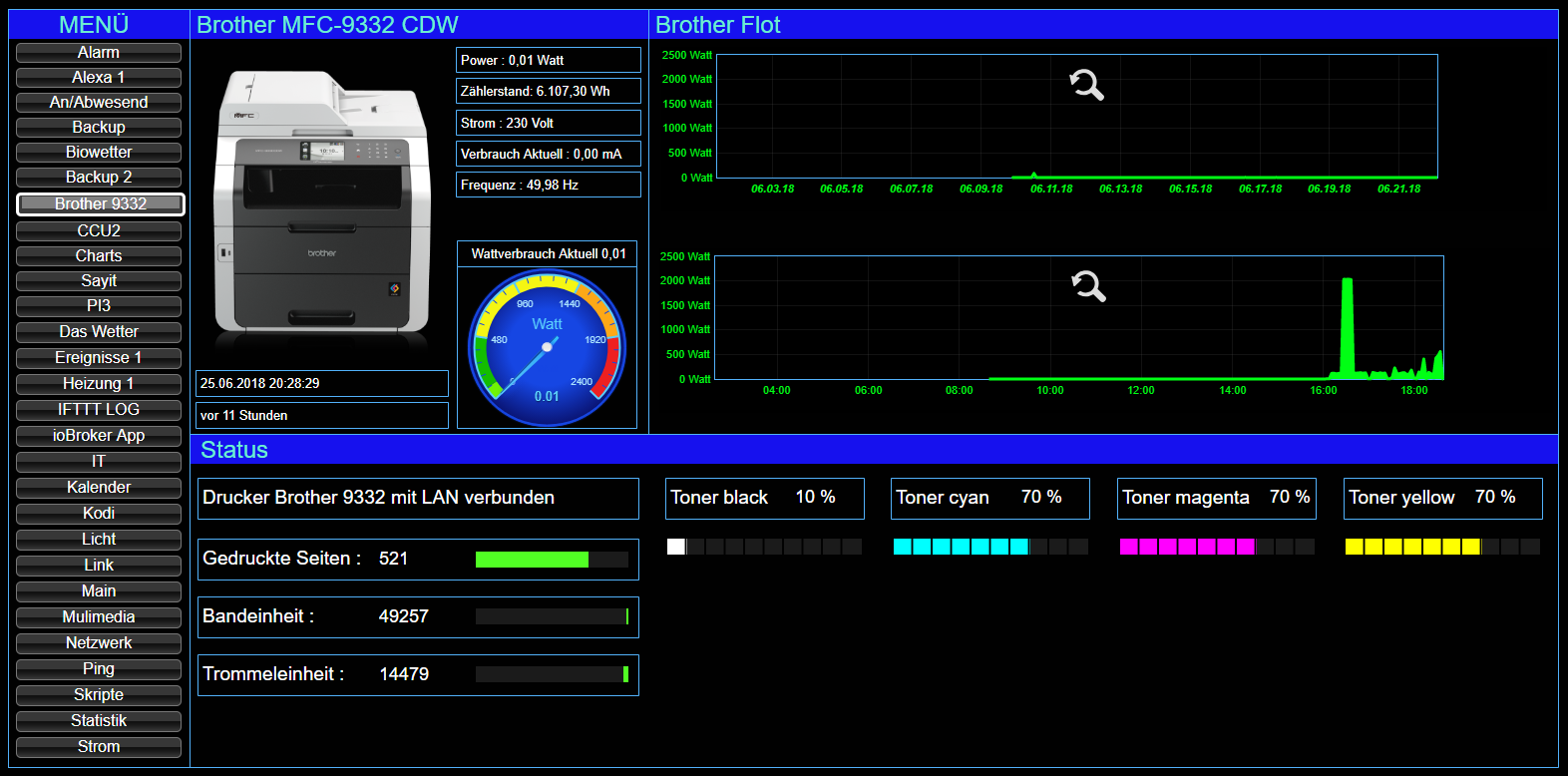Viewport: 1568px width, 776px height.
Task: Select the Strom menu button
Action: [x=99, y=747]
